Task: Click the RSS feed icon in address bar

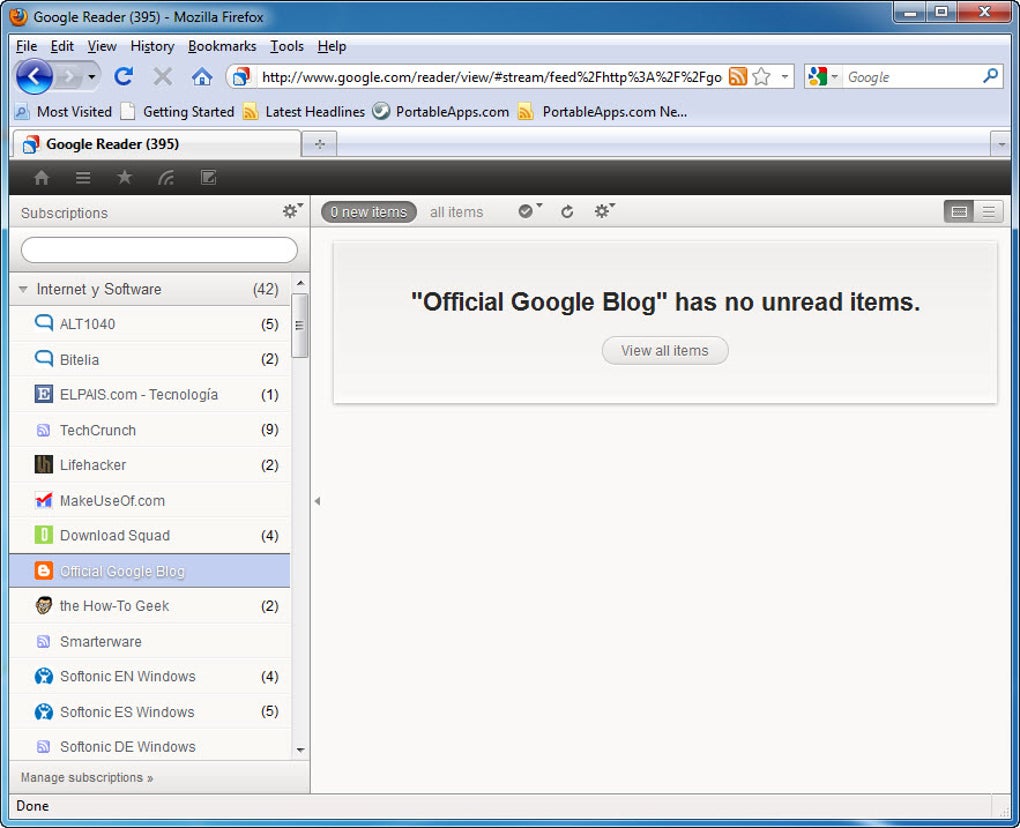Action: point(737,77)
